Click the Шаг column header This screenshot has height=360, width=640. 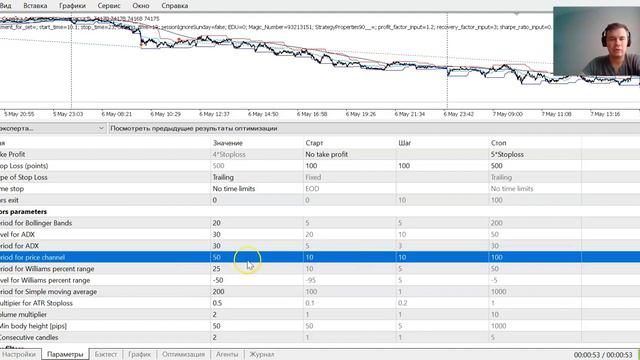pyautogui.click(x=404, y=143)
